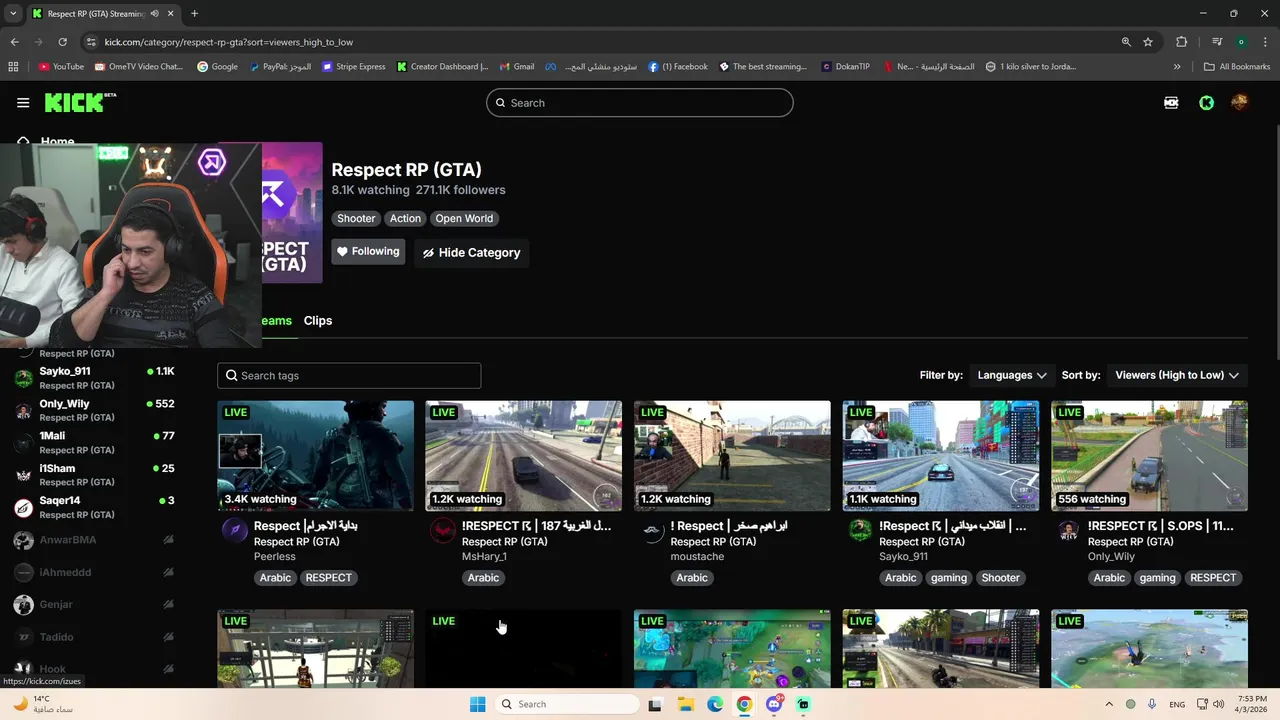1280x720 pixels.
Task: Switch to Clips tab
Action: click(318, 321)
